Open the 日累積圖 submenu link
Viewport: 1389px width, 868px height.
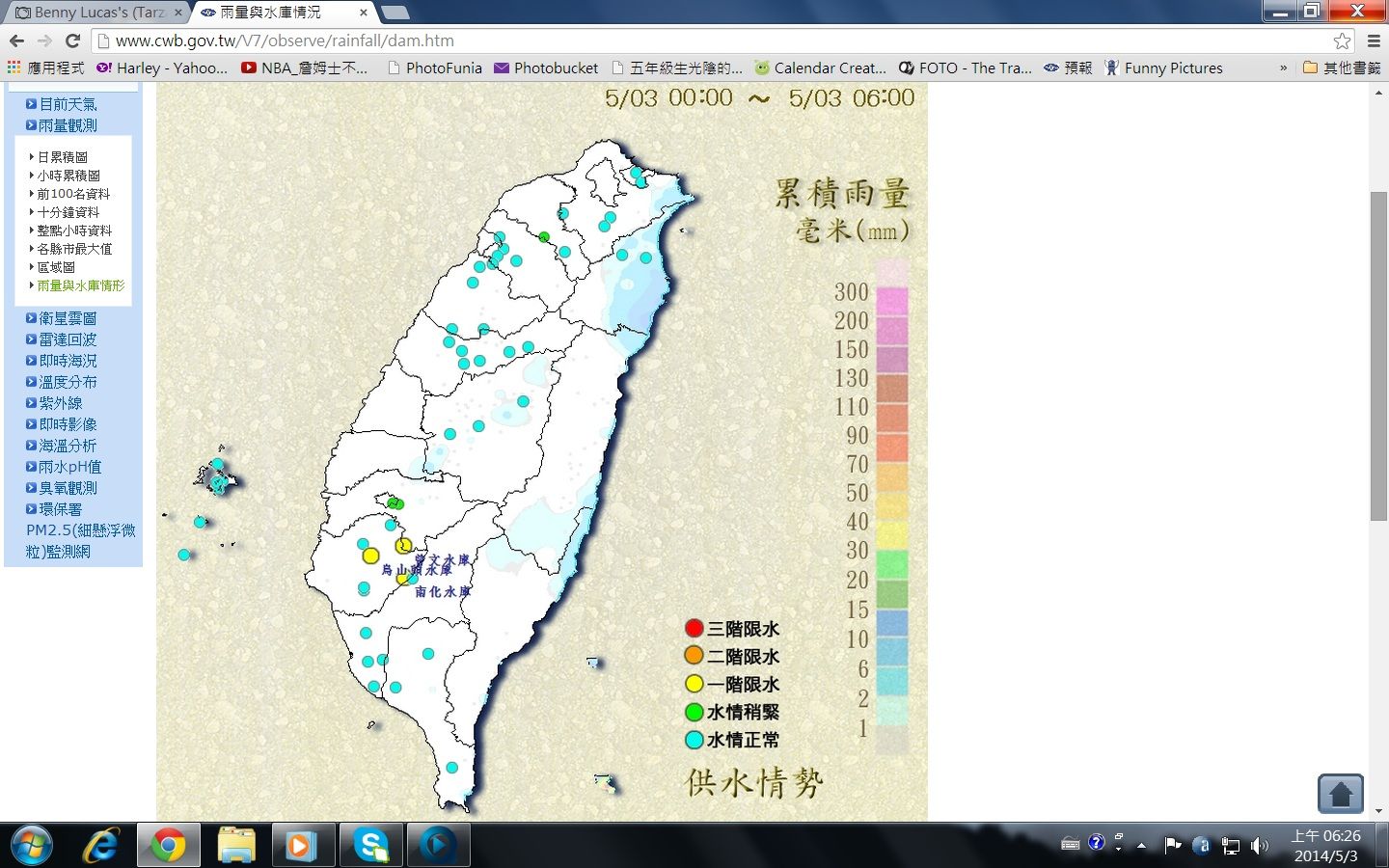click(x=63, y=157)
